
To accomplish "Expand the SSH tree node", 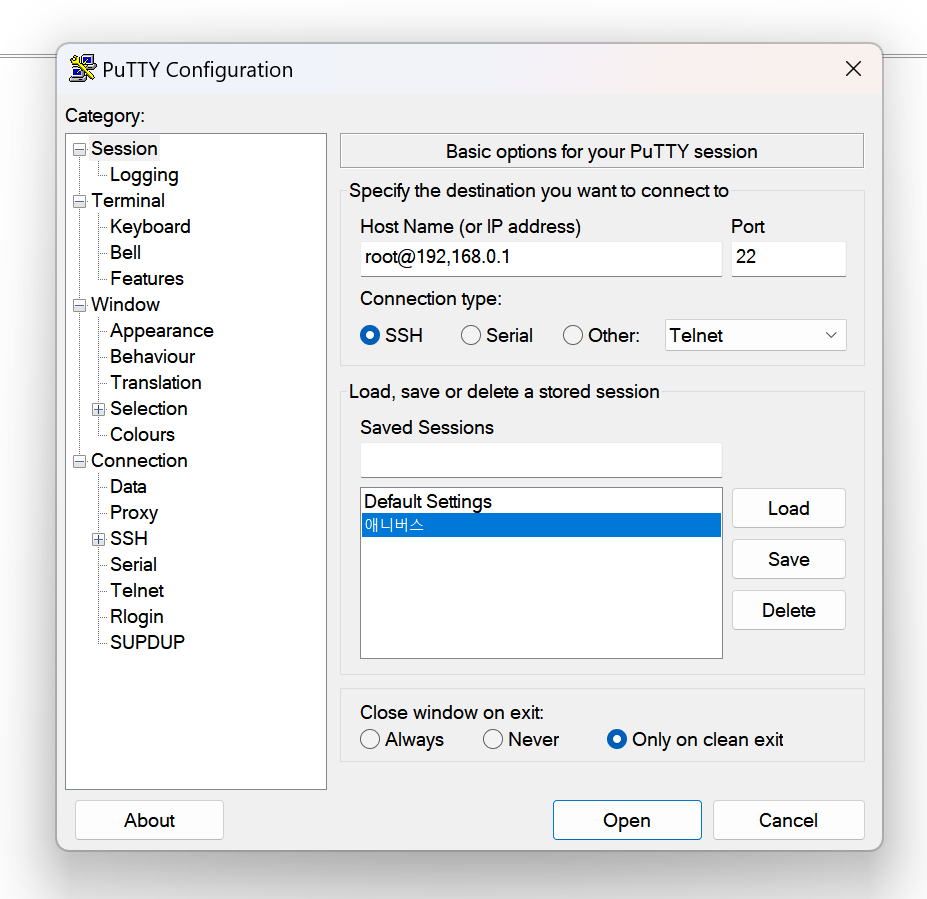I will pyautogui.click(x=99, y=540).
